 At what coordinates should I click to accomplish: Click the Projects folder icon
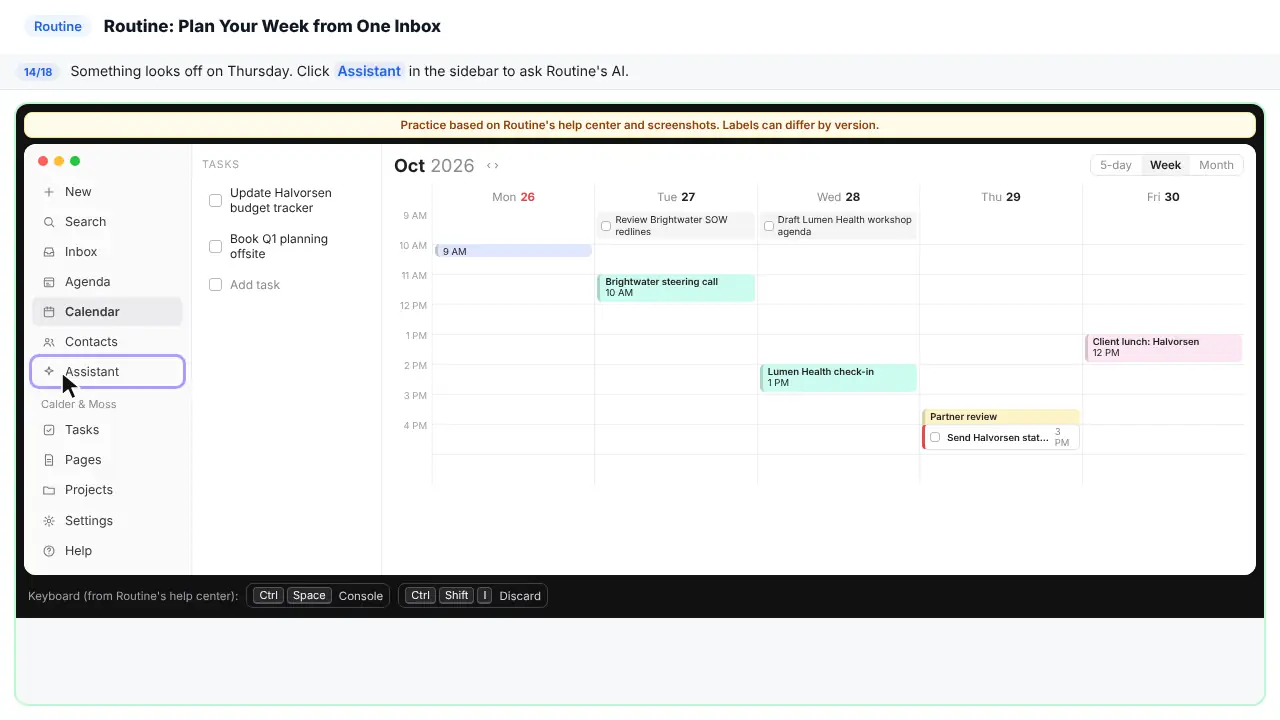[49, 490]
